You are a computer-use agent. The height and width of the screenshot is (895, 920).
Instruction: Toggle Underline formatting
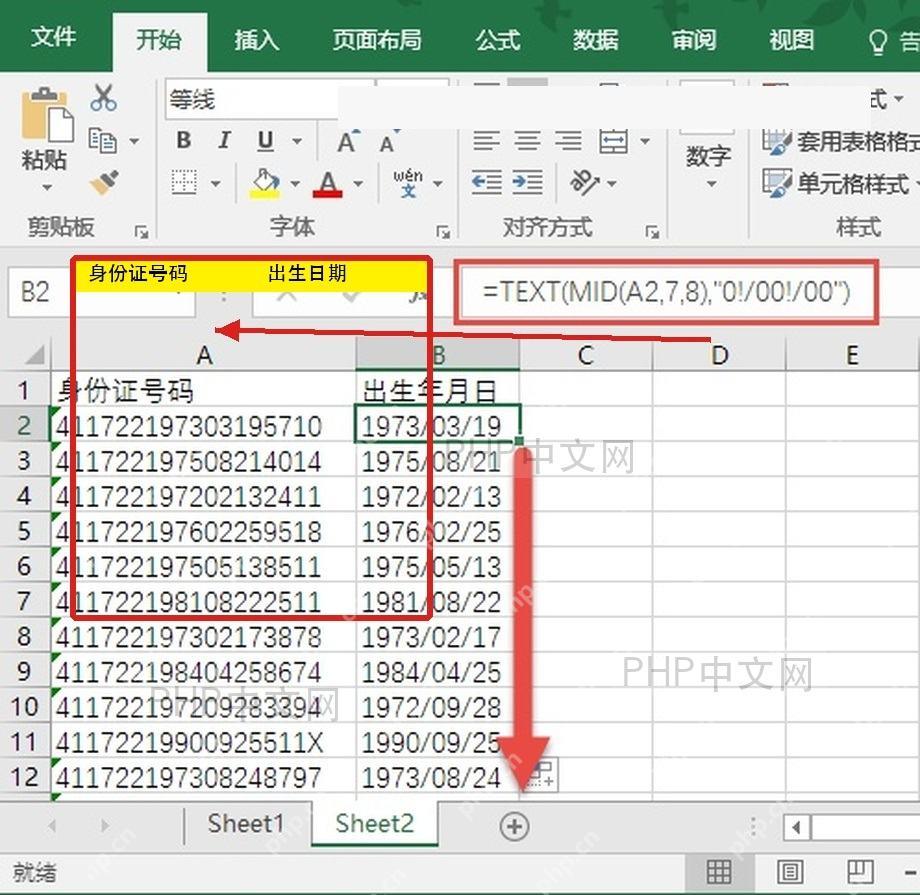pyautogui.click(x=265, y=141)
